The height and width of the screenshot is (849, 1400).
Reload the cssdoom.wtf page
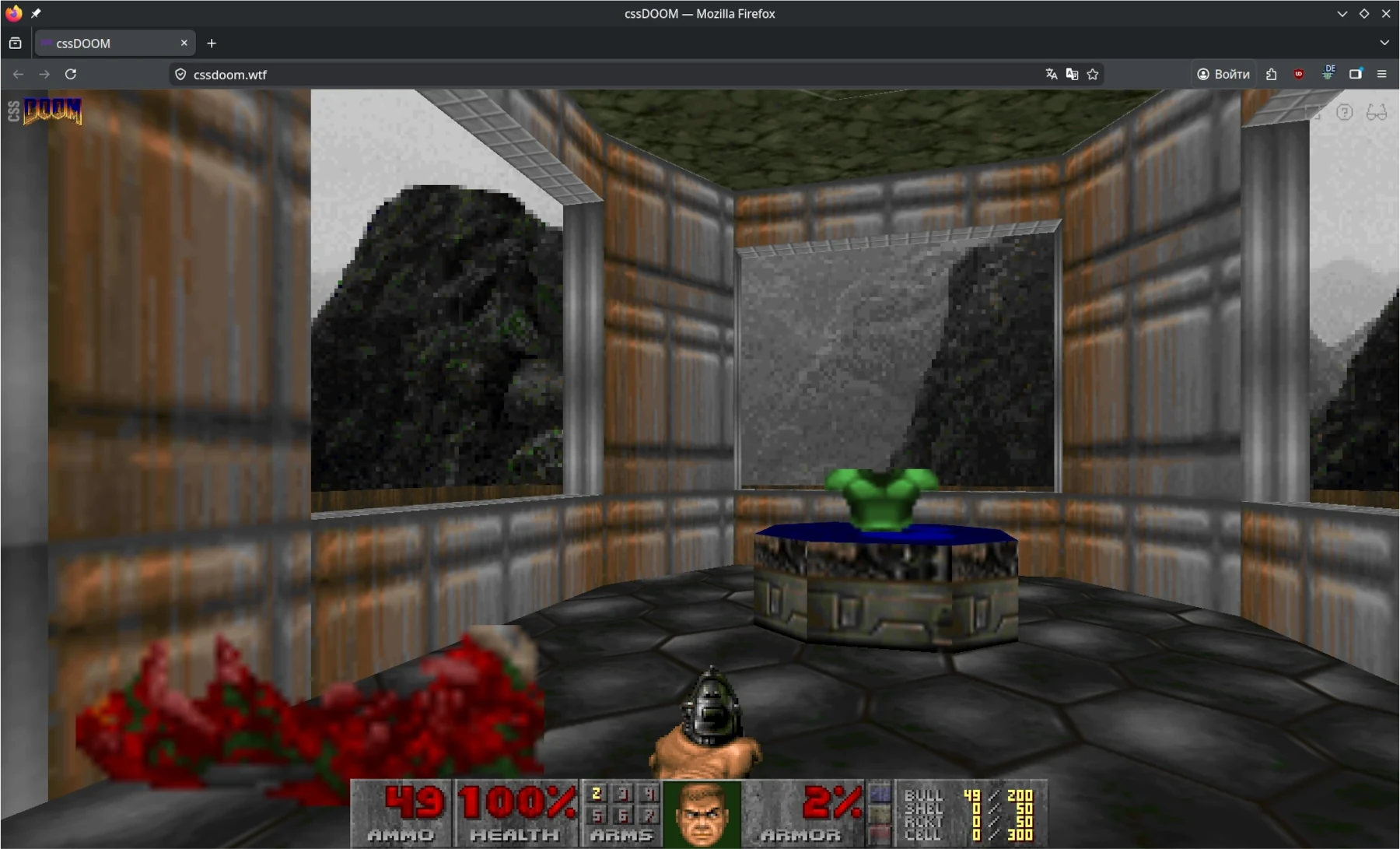point(71,74)
